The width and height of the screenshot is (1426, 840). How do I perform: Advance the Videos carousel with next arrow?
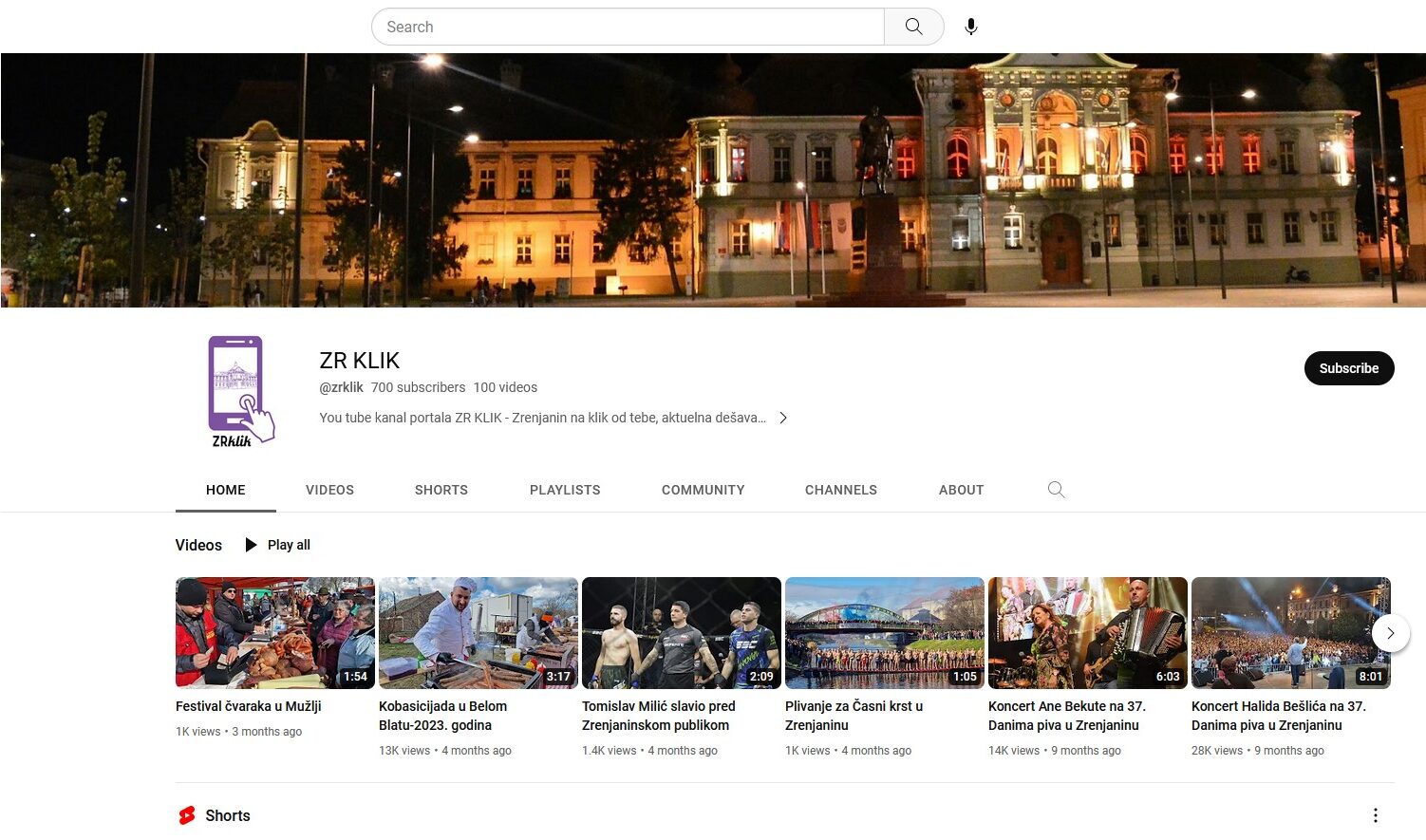pyautogui.click(x=1391, y=633)
